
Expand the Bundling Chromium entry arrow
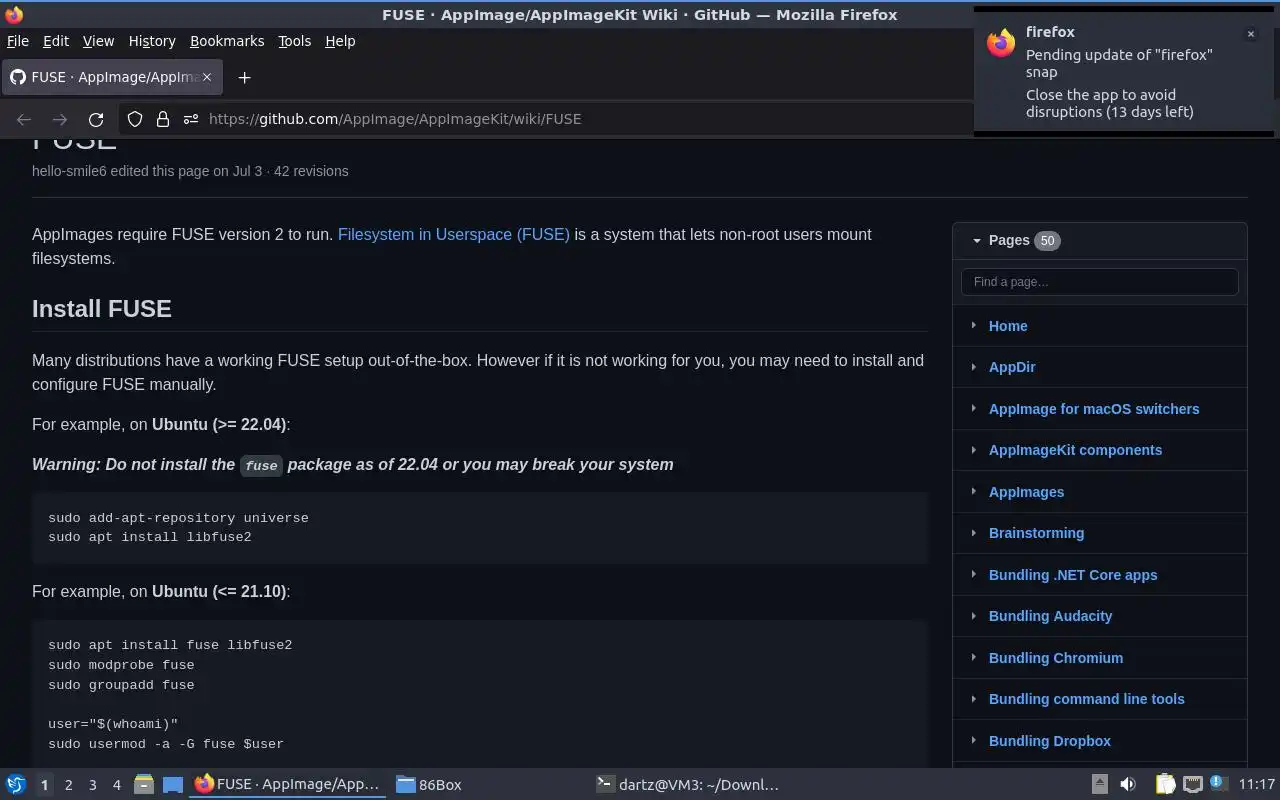(973, 657)
